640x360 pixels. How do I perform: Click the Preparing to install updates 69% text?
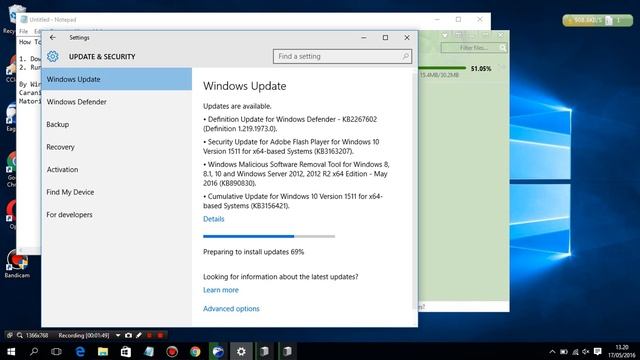click(253, 252)
